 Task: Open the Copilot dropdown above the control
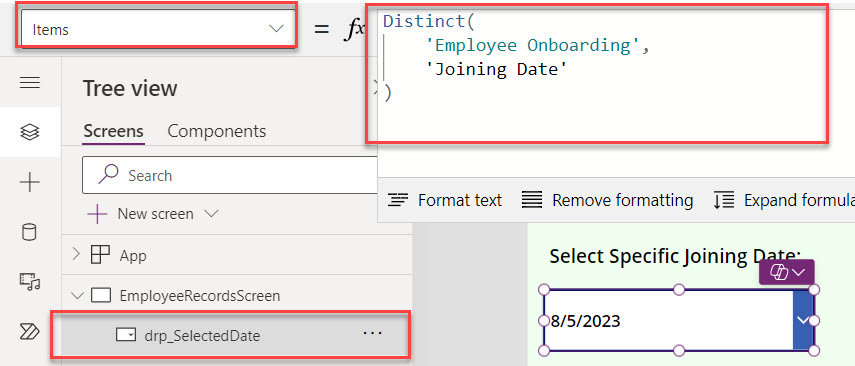point(786,272)
